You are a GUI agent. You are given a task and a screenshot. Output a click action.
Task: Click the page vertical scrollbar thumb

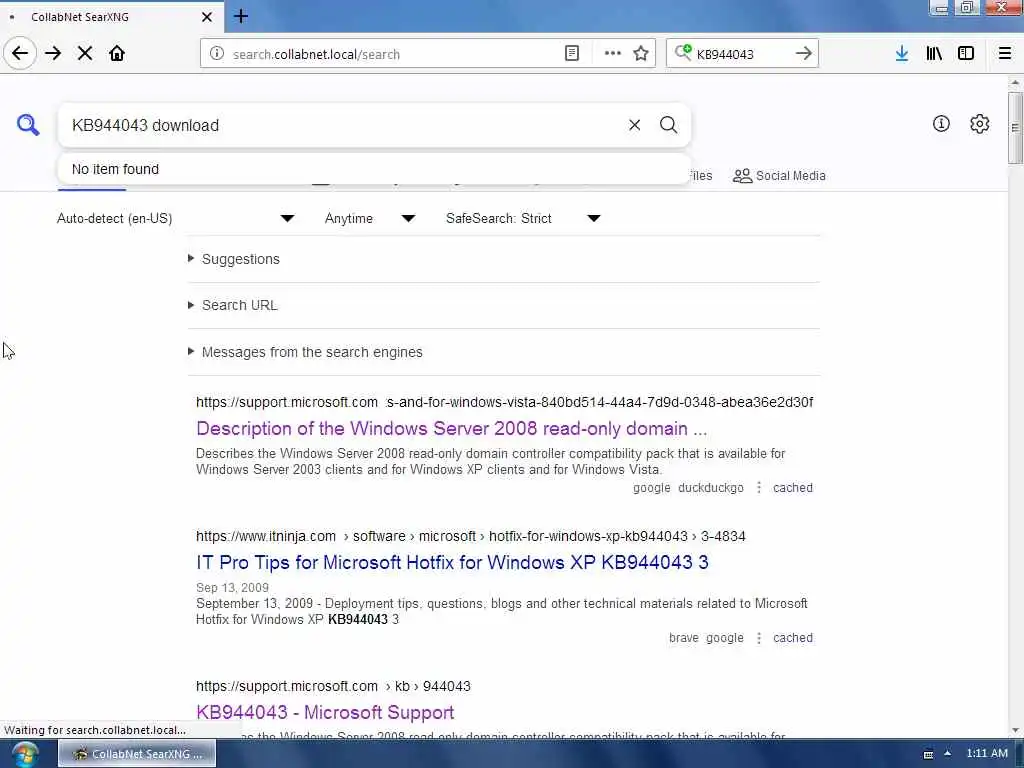[x=1014, y=128]
